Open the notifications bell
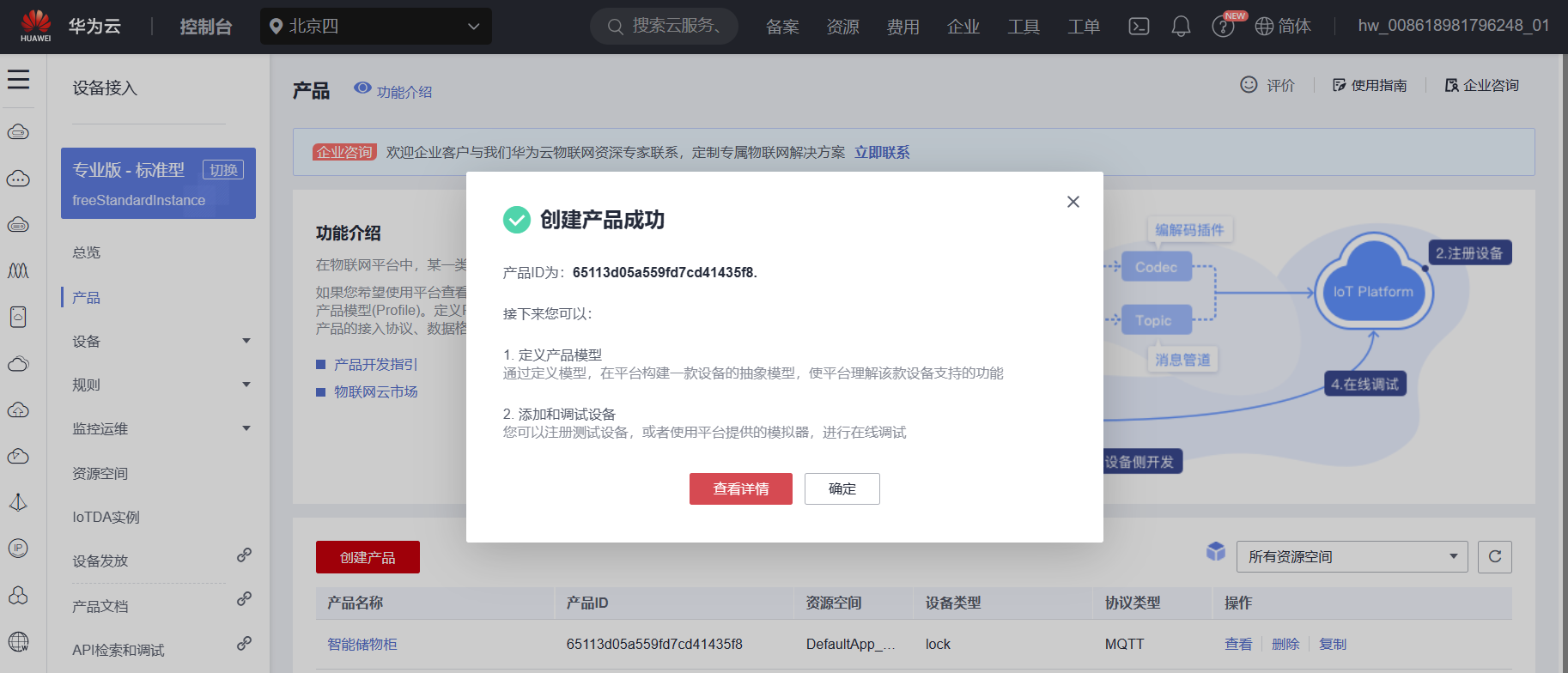Image resolution: width=1568 pixels, height=673 pixels. 1181,27
